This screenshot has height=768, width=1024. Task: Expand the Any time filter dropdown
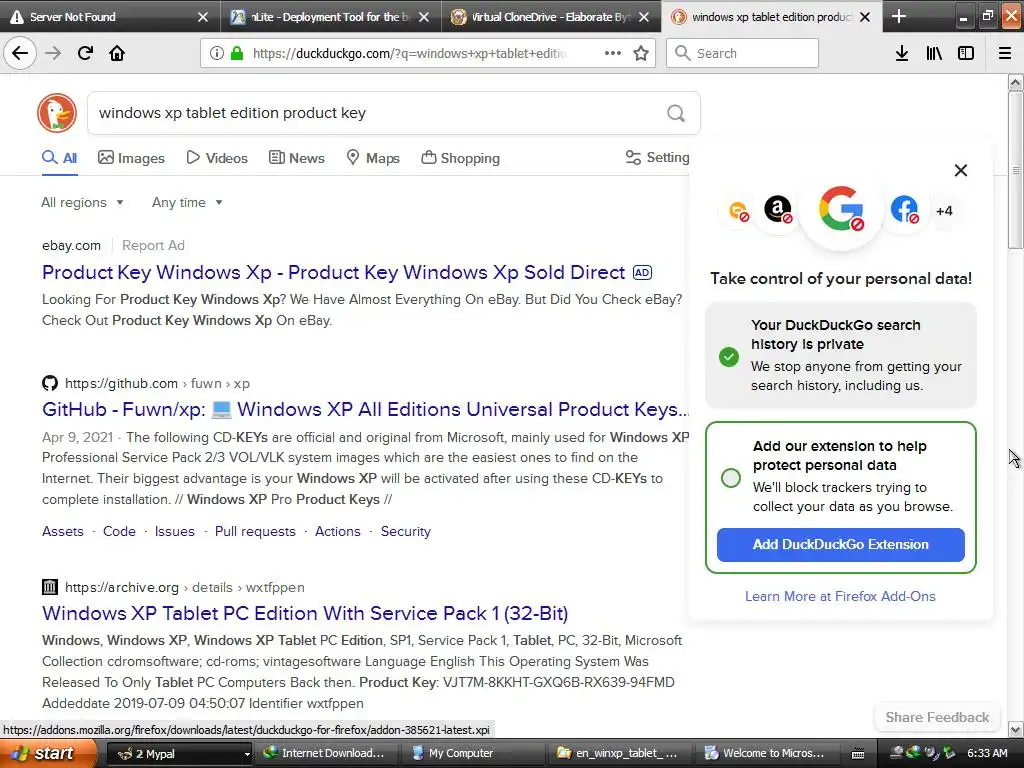(187, 202)
